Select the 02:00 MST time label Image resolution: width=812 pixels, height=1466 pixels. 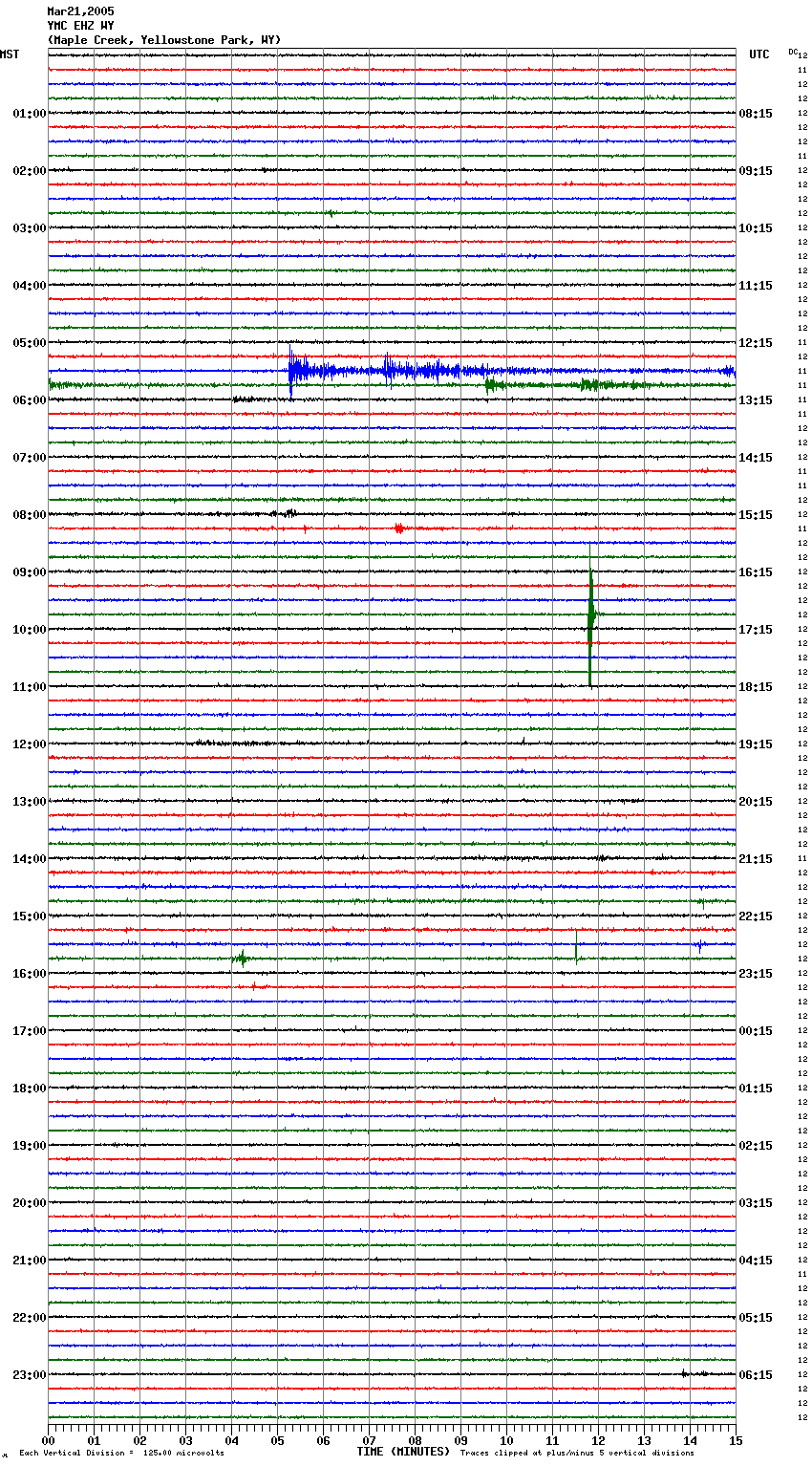coord(30,171)
